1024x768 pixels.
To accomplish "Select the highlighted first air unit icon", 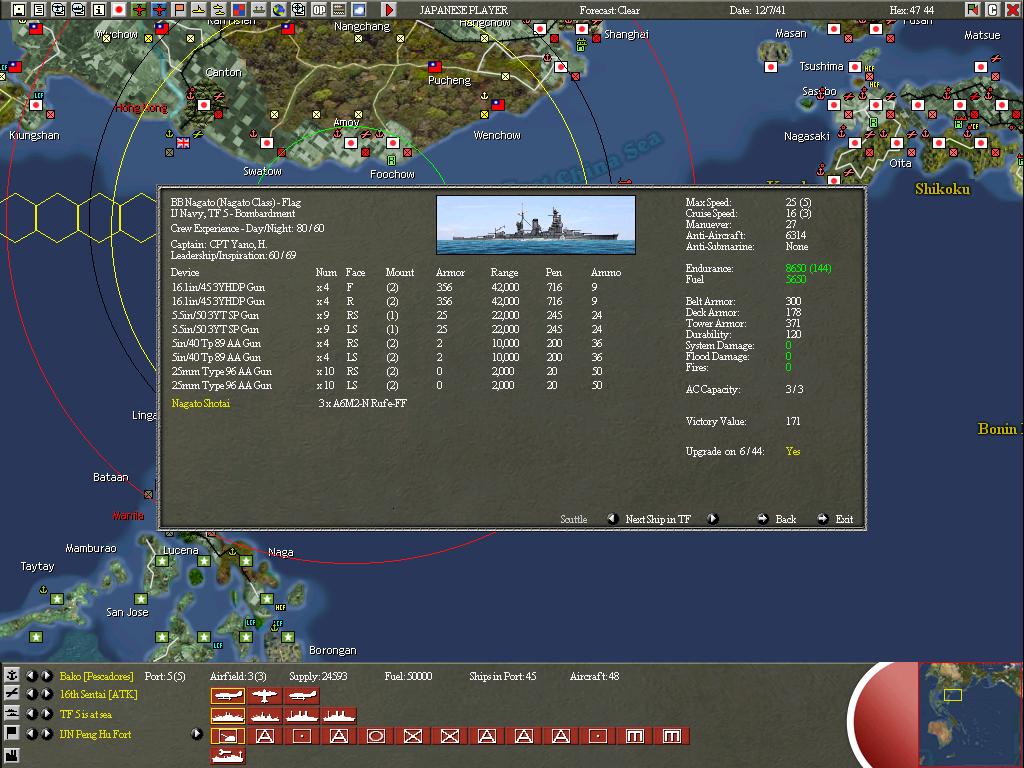I will click(228, 696).
